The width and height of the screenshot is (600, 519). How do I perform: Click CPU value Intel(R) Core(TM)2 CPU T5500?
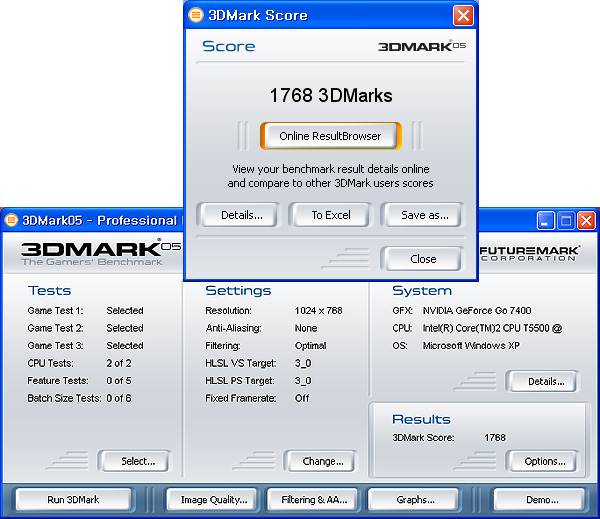pos(492,328)
